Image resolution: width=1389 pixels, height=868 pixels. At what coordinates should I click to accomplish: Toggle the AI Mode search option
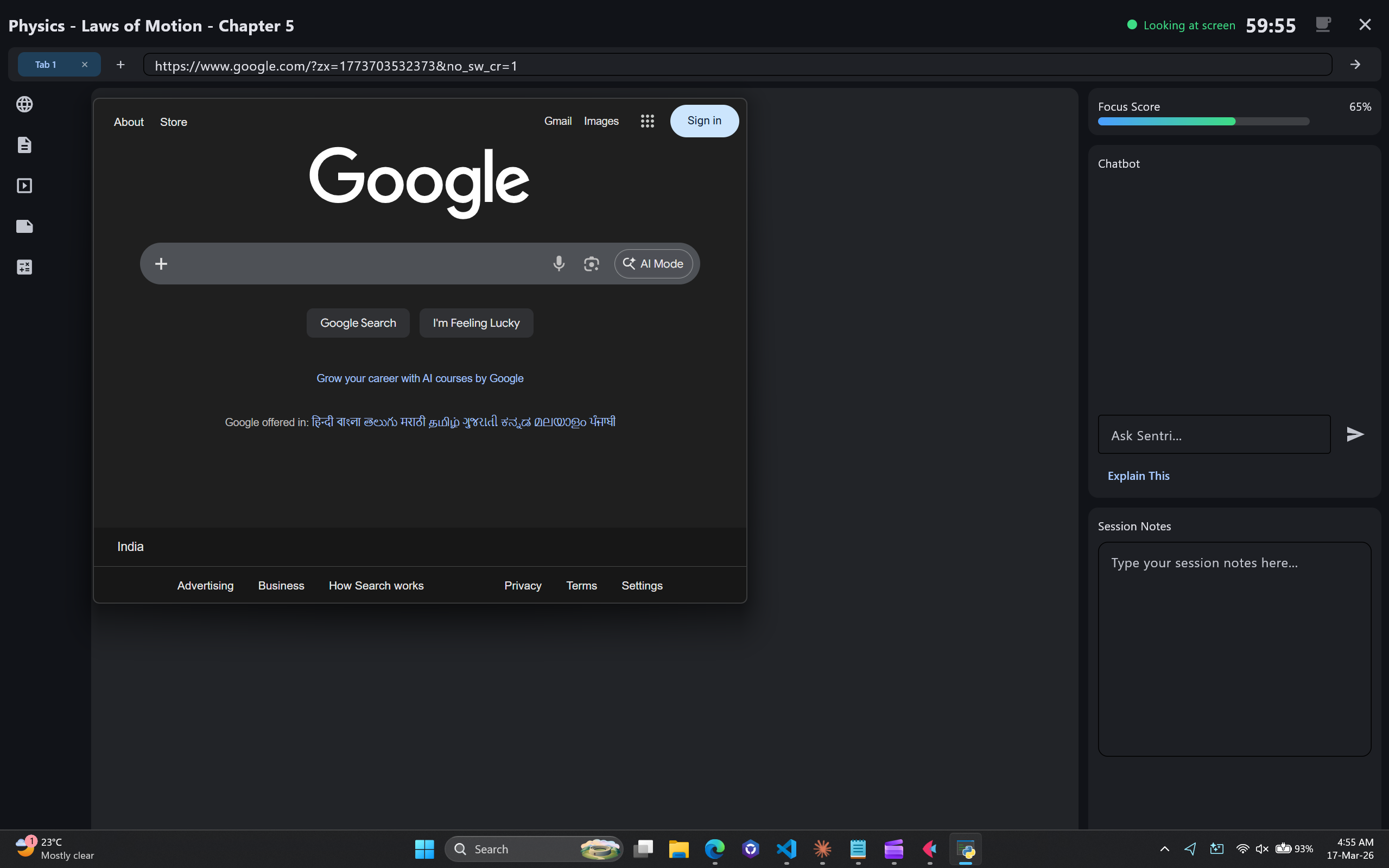(x=653, y=263)
